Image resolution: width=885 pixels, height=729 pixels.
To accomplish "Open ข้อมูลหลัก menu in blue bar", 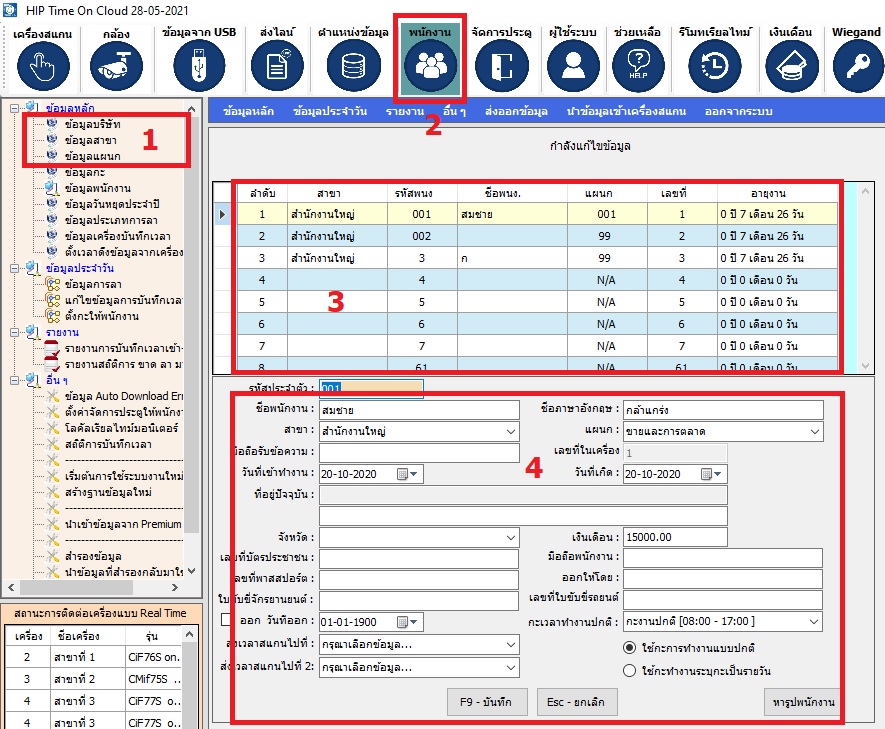I will pyautogui.click(x=248, y=112).
